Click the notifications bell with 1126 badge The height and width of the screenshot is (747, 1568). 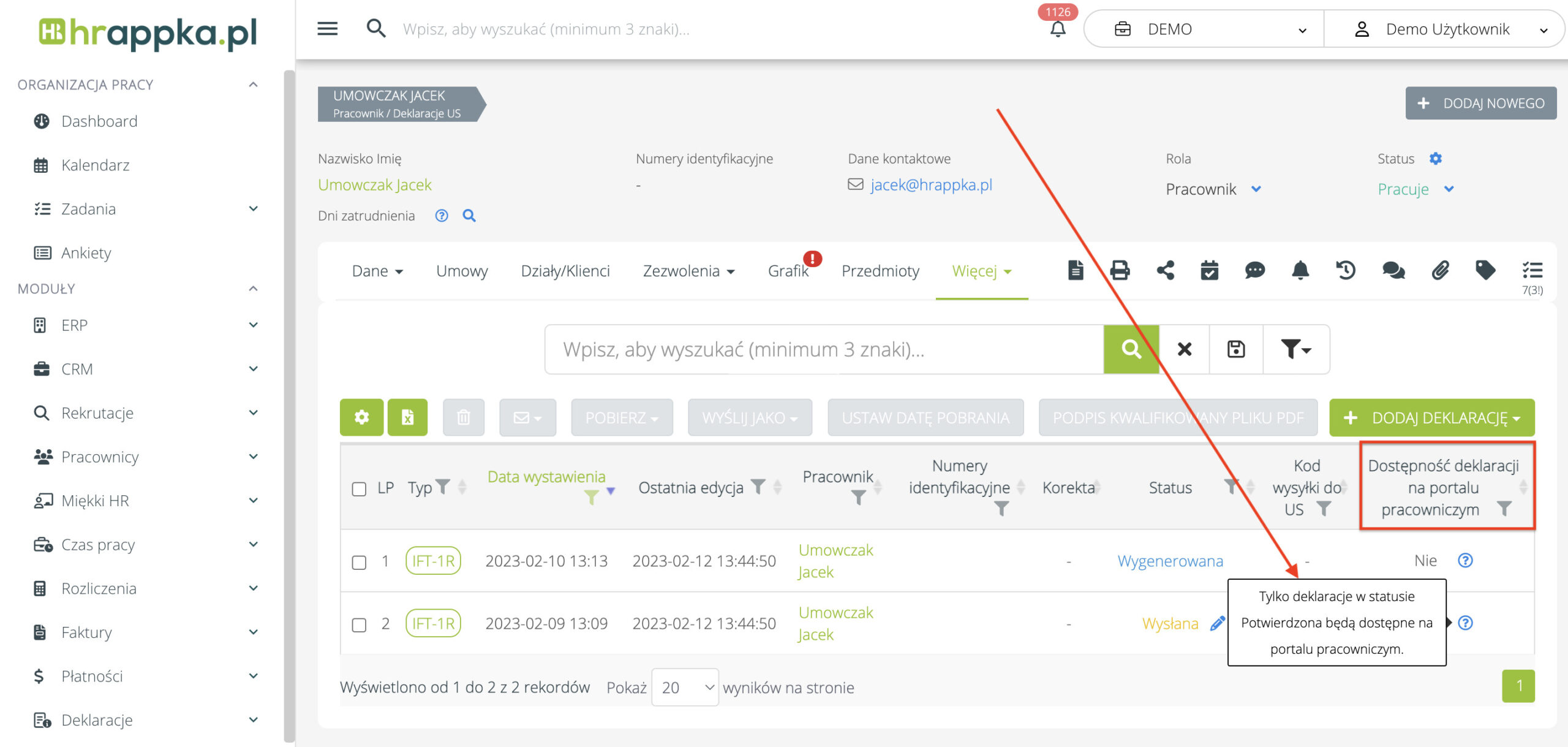(x=1058, y=29)
